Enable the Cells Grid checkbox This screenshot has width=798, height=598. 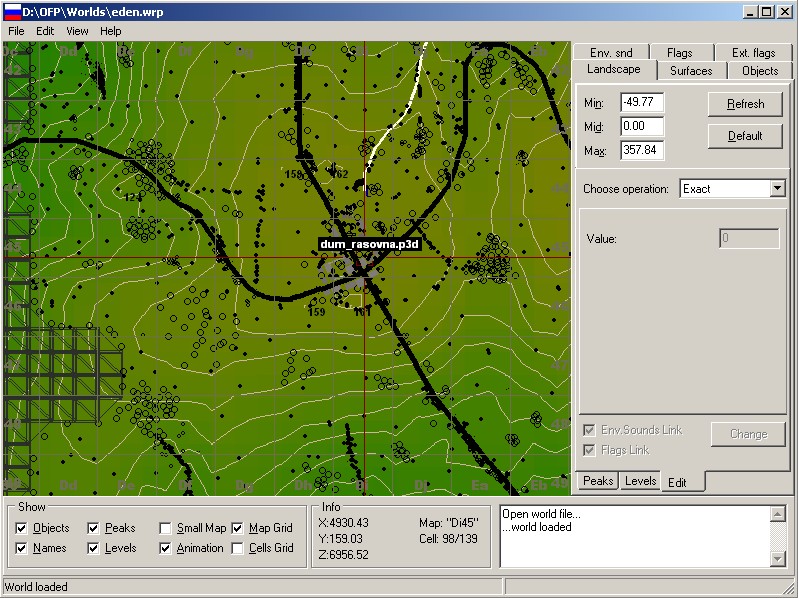(x=238, y=548)
